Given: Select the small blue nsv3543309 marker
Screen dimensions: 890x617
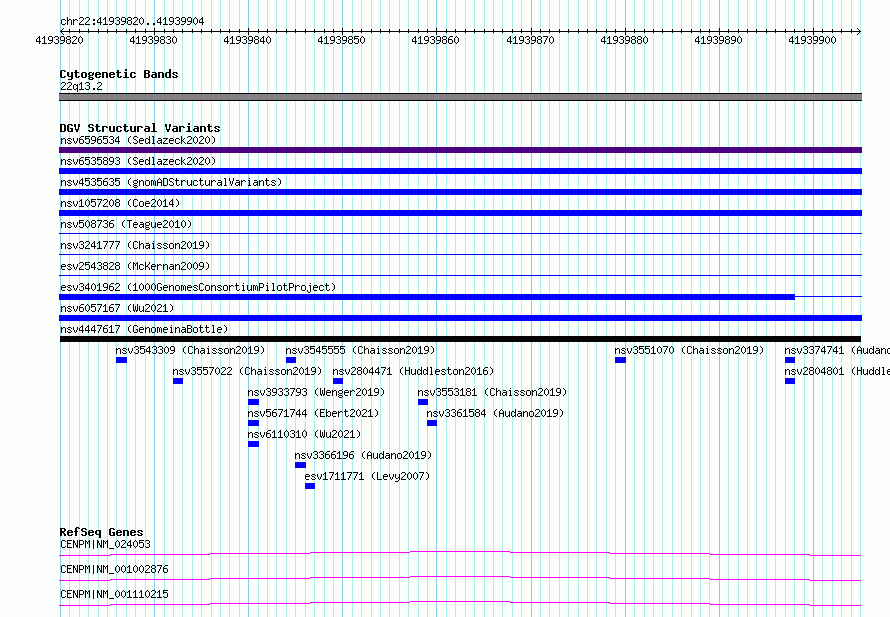Looking at the screenshot, I should pyautogui.click(x=121, y=360).
